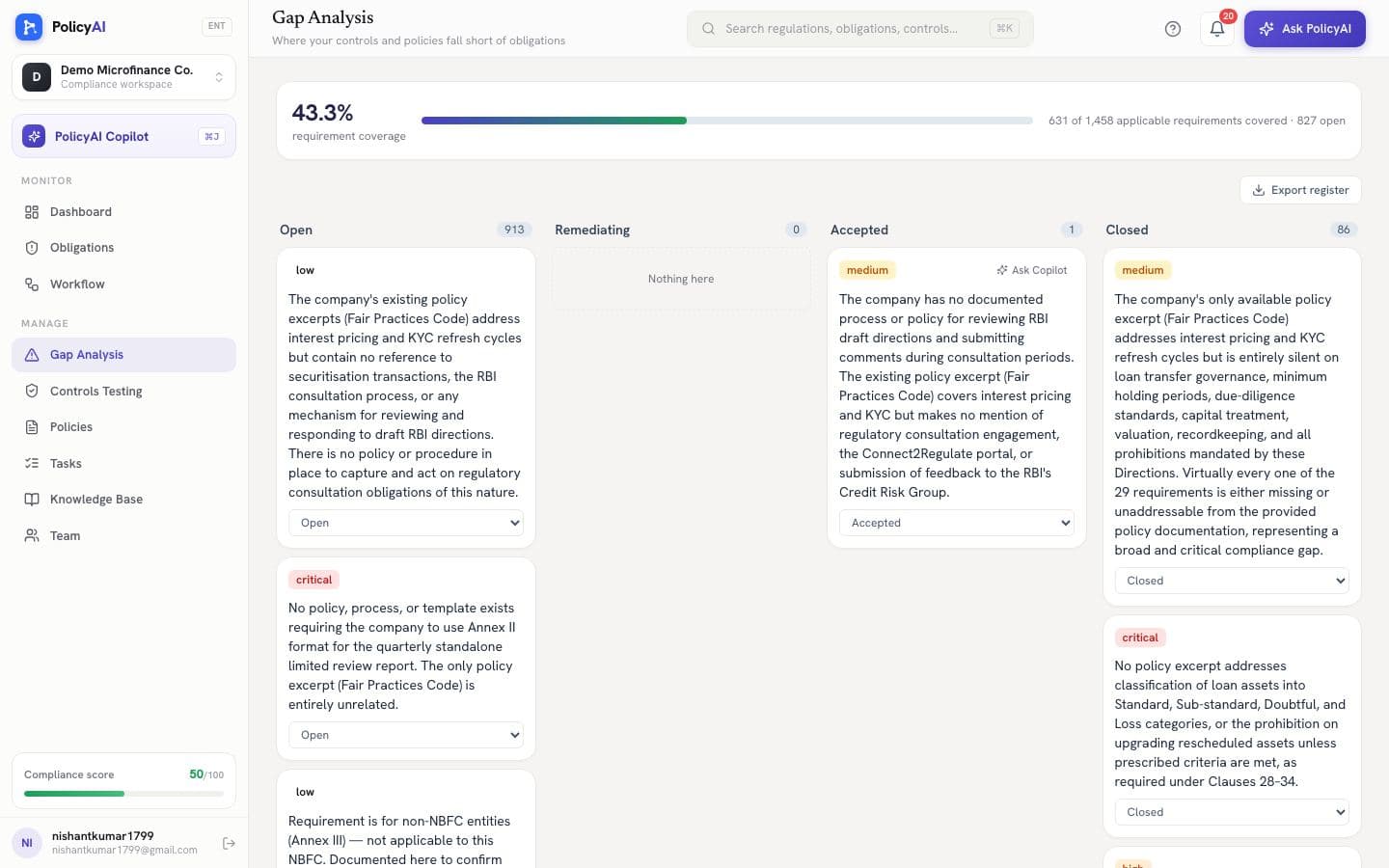Image resolution: width=1389 pixels, height=868 pixels.
Task: Click the NI user avatar
Action: click(x=27, y=843)
